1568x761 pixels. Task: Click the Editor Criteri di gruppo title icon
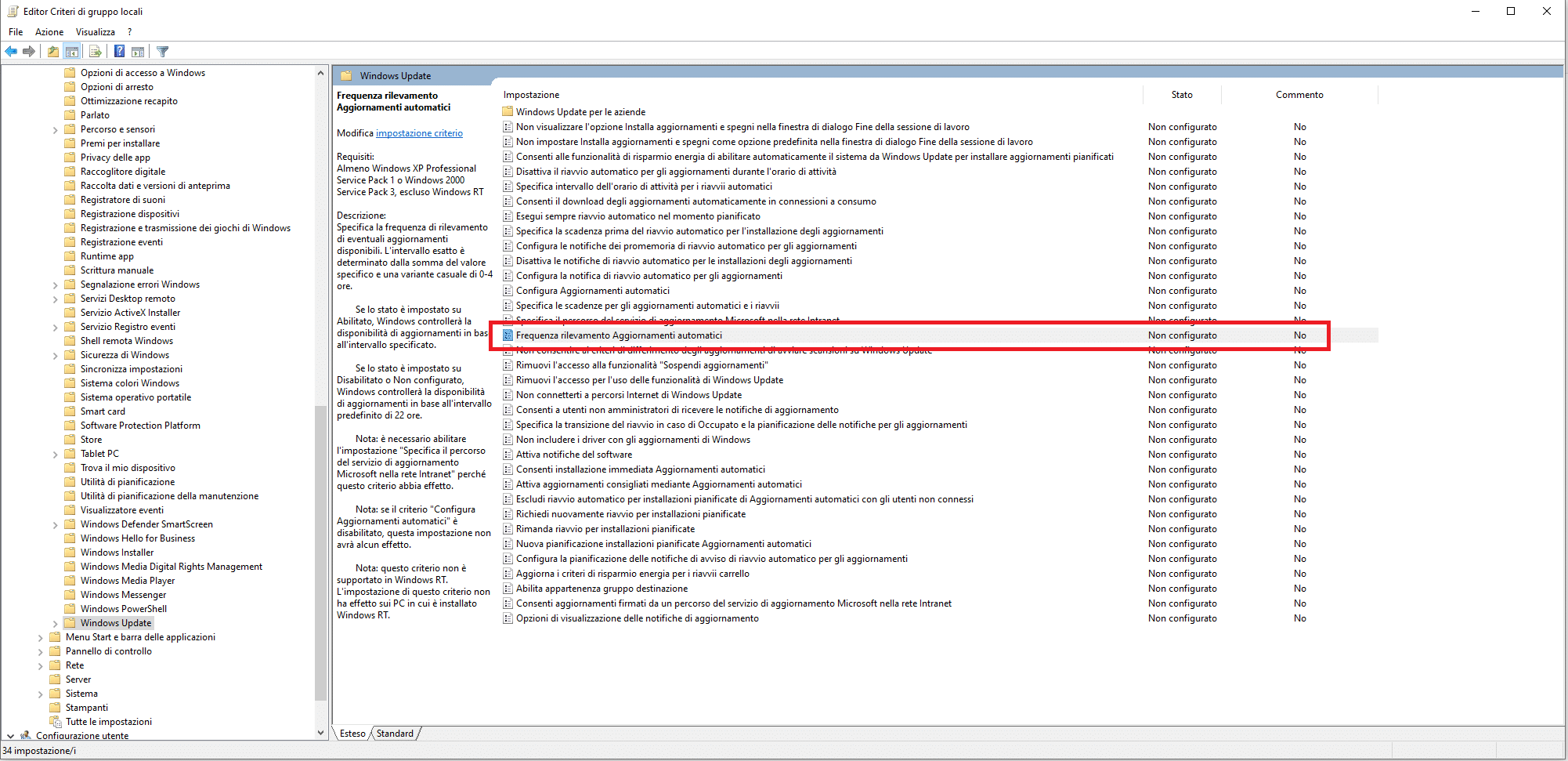point(13,11)
